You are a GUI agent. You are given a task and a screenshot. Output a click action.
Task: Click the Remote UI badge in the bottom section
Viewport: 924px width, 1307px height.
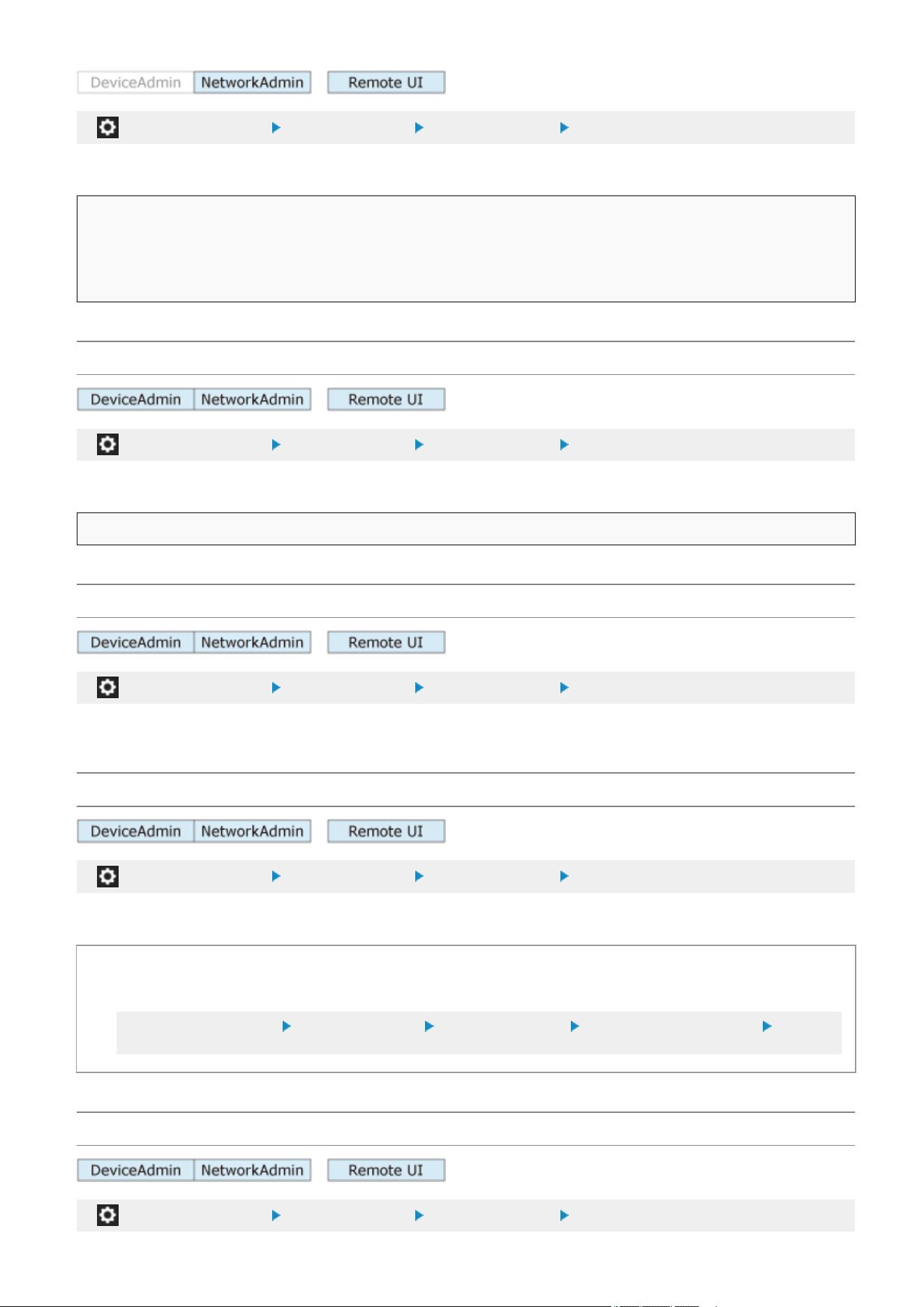click(386, 1170)
